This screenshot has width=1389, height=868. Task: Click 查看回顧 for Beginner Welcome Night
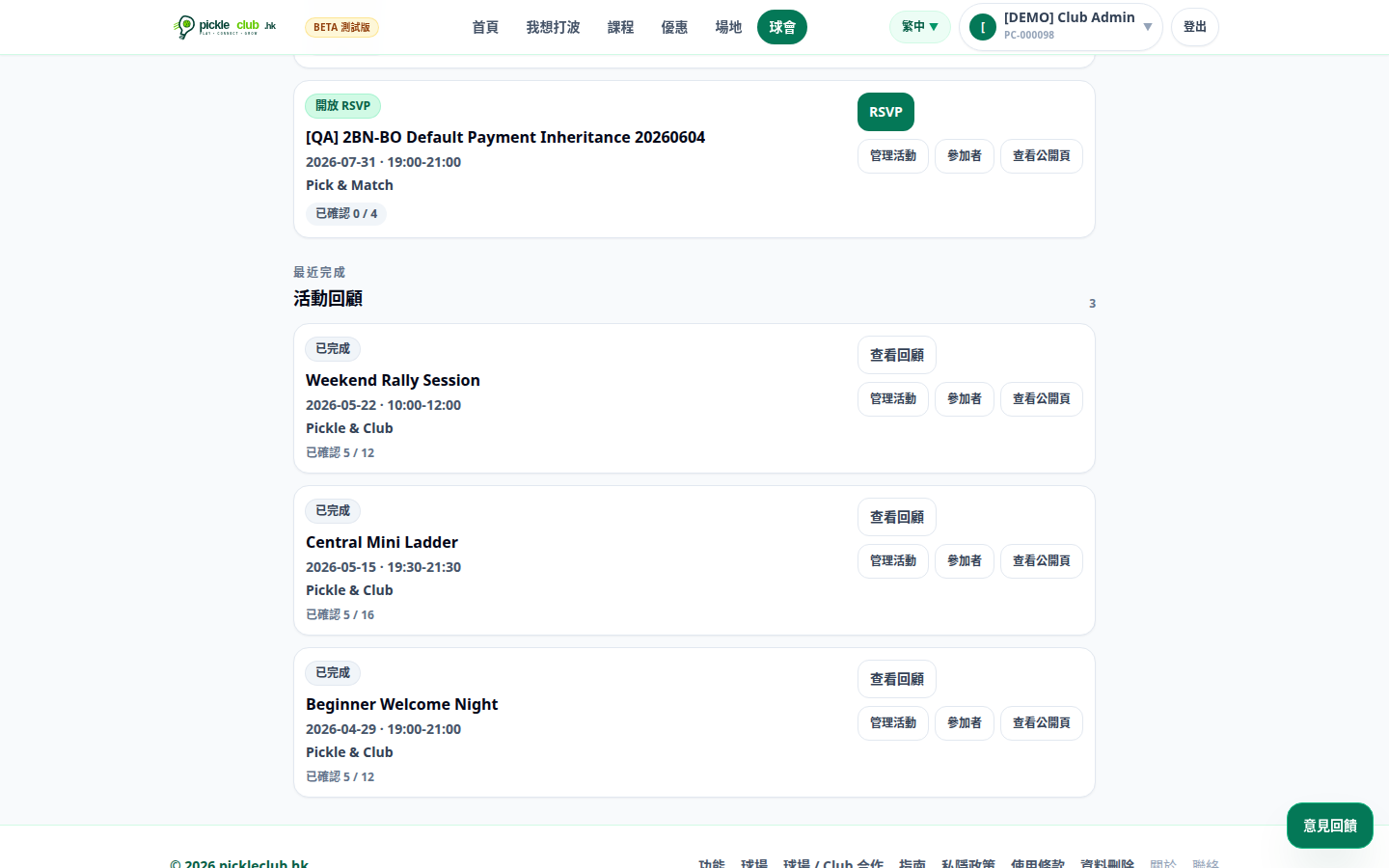pos(897,679)
